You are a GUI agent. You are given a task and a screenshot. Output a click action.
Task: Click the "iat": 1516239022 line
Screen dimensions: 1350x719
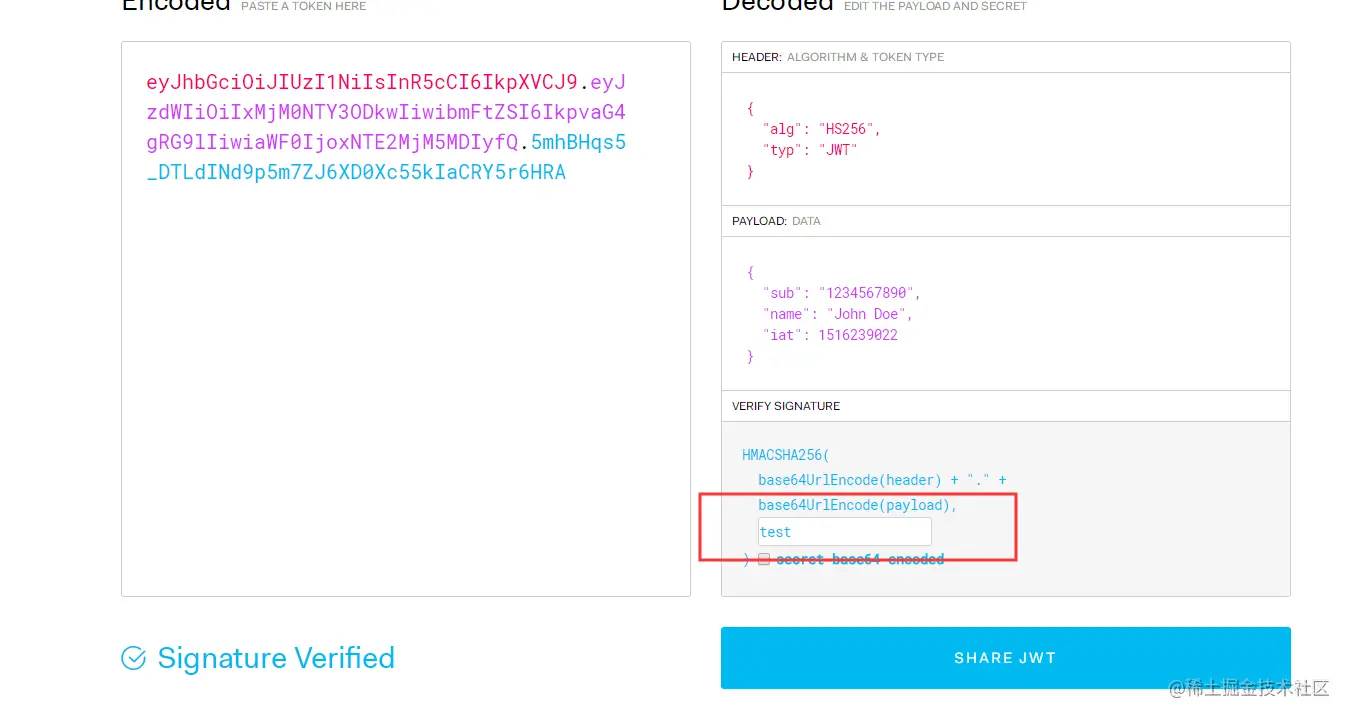[830, 335]
